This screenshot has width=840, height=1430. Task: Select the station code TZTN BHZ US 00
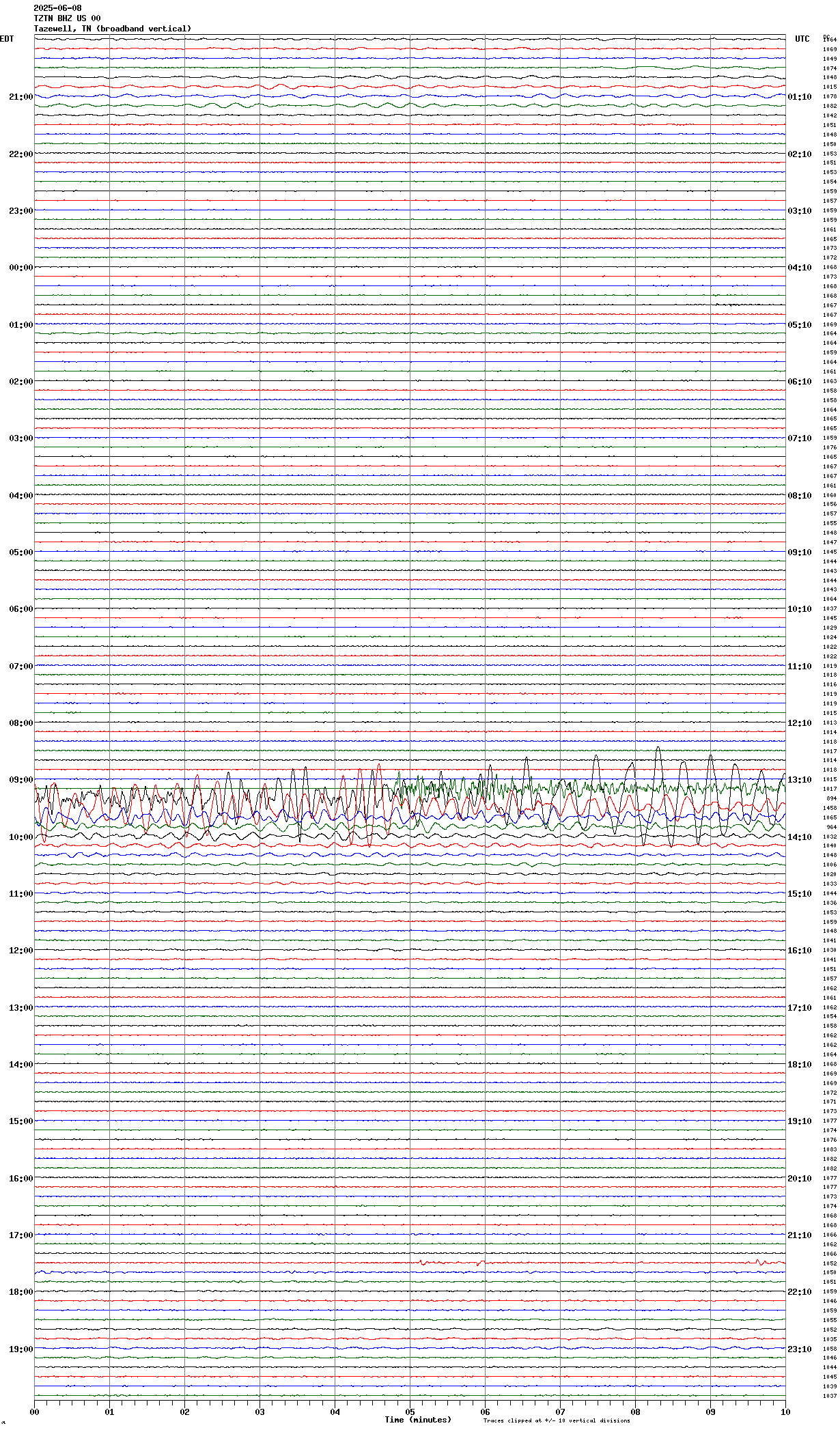pyautogui.click(x=67, y=18)
